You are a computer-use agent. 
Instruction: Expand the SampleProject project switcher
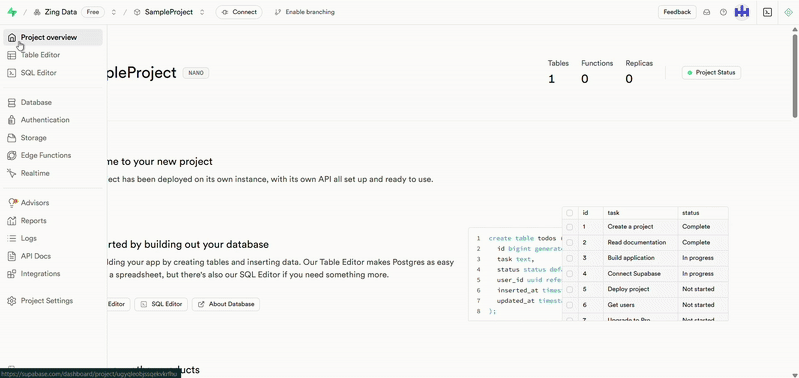click(202, 12)
